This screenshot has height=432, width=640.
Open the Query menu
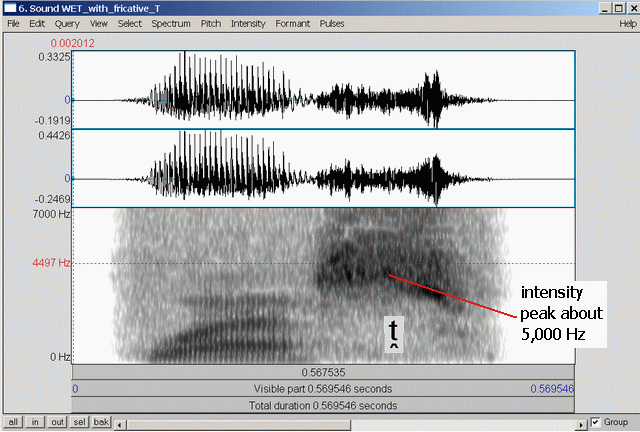point(67,23)
